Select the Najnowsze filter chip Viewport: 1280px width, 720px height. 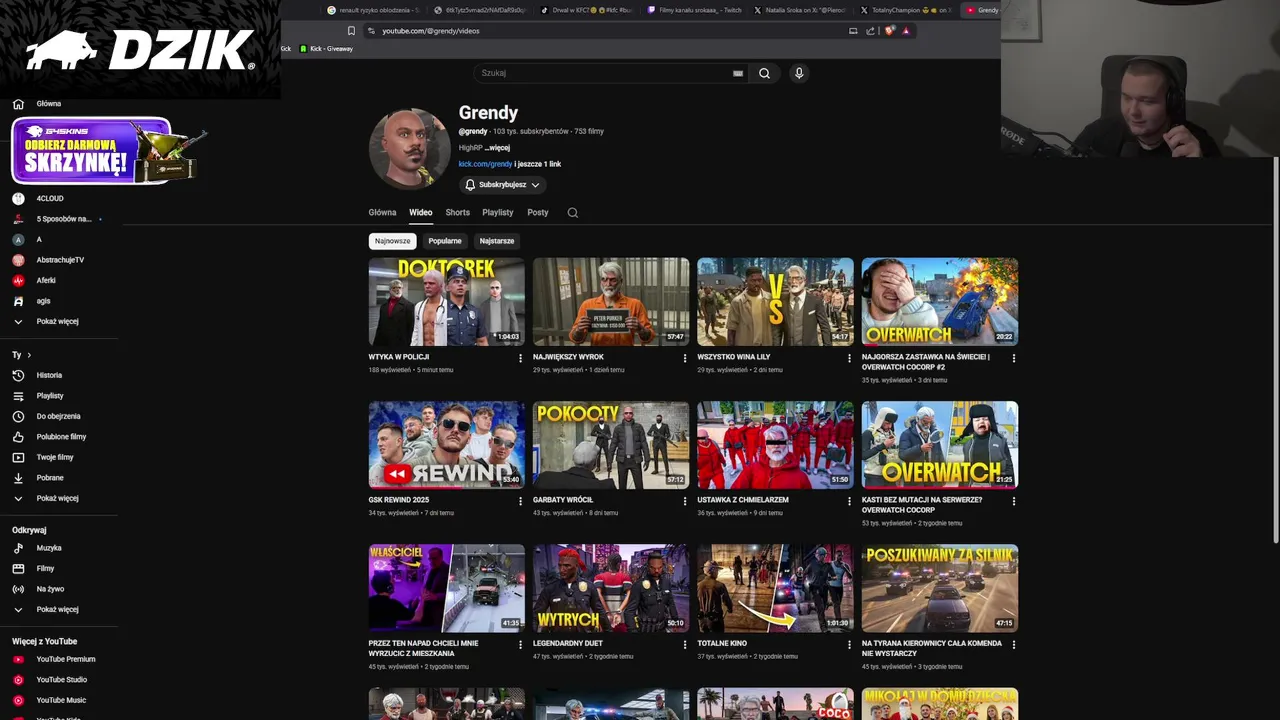(x=392, y=241)
